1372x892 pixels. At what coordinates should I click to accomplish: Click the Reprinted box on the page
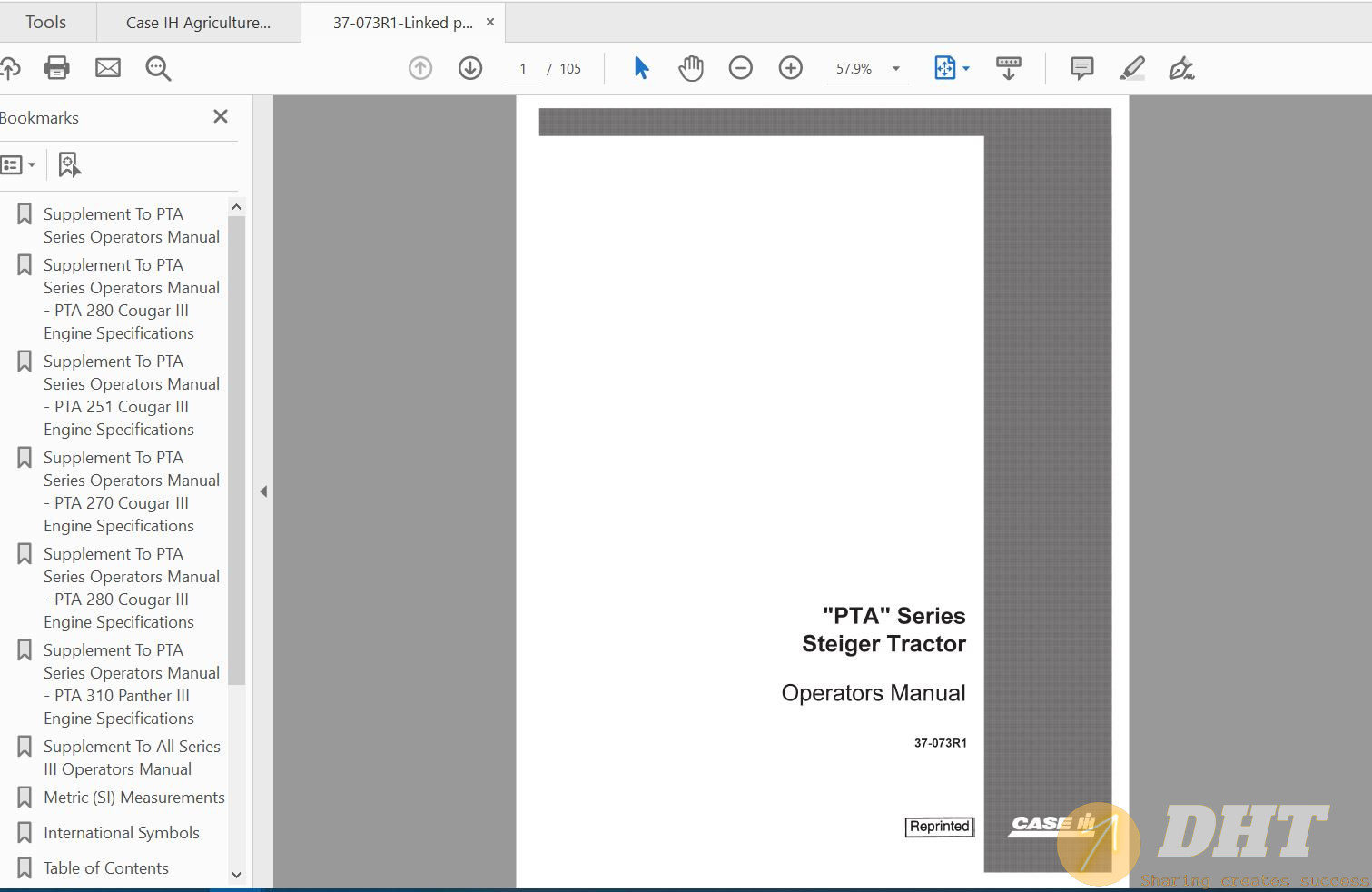click(939, 827)
